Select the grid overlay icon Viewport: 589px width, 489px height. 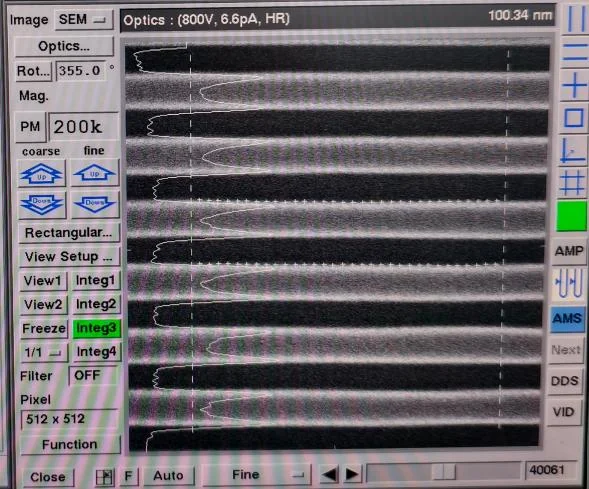coord(572,183)
